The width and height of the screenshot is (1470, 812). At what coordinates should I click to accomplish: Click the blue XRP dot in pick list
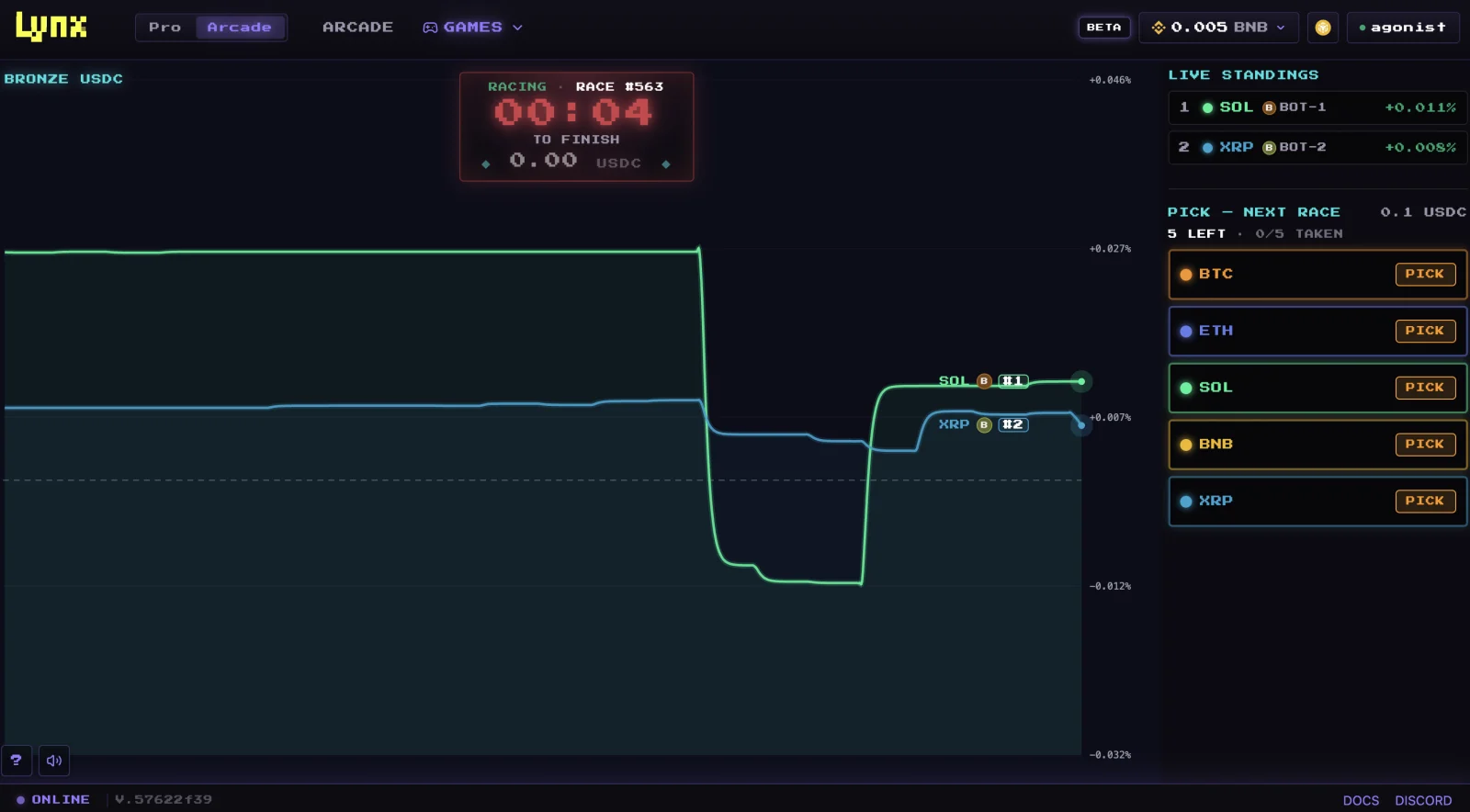[1185, 502]
